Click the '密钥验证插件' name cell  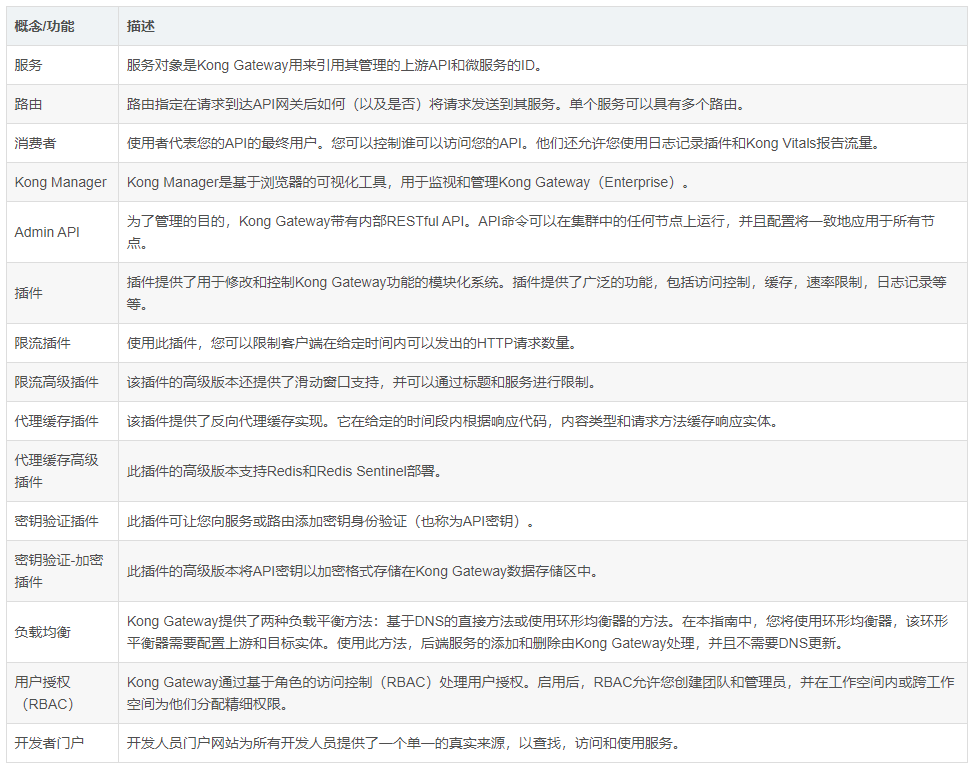(x=62, y=521)
